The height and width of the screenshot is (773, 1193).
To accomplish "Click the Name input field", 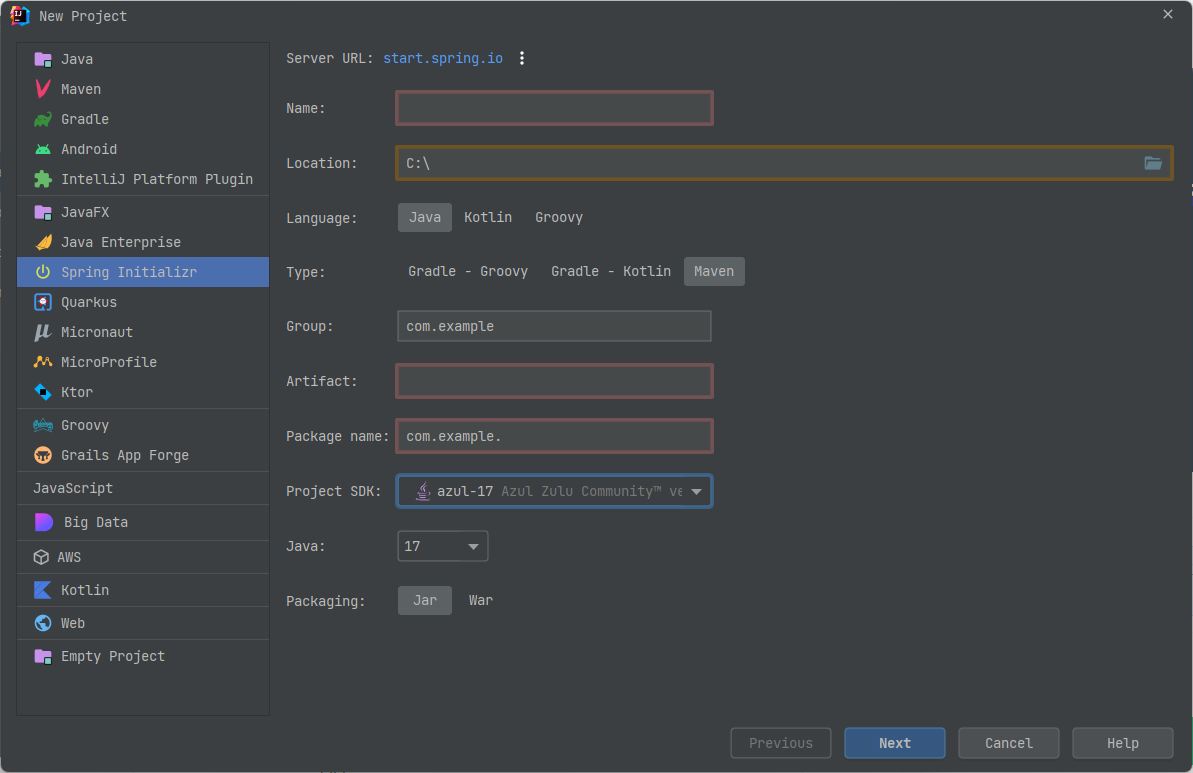I will pyautogui.click(x=555, y=108).
